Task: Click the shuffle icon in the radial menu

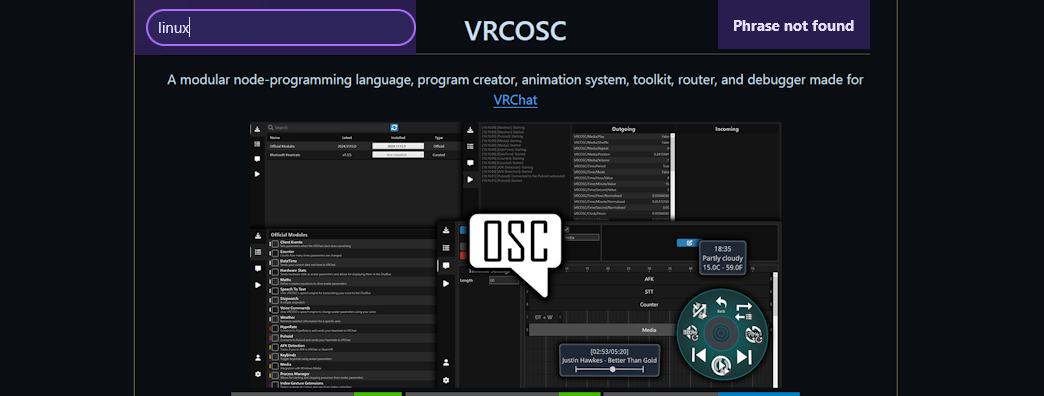Action: pos(700,310)
